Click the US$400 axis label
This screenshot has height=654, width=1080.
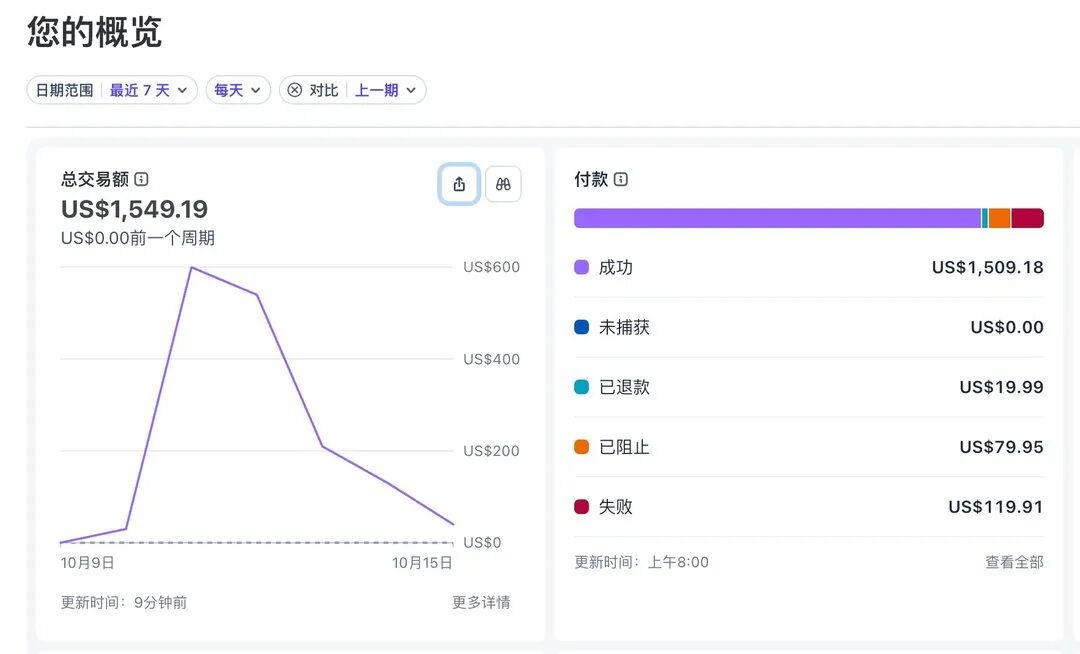[492, 359]
